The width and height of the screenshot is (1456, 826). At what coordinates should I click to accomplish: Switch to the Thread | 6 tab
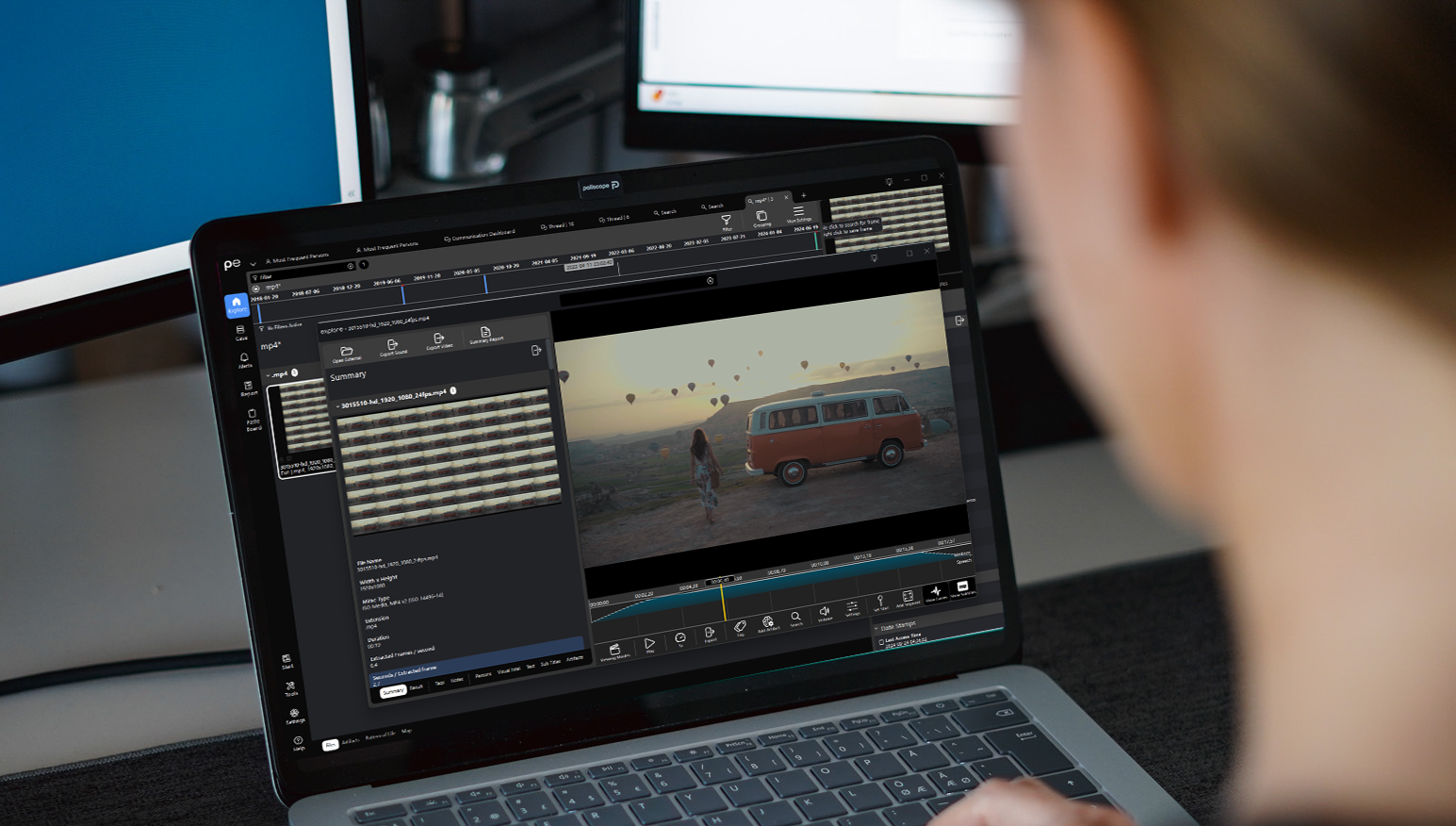tap(614, 219)
